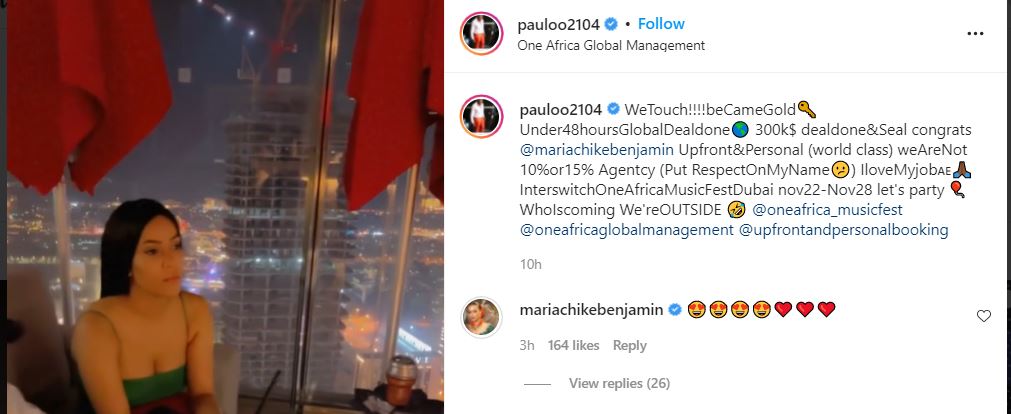Click the 10h post timestamp
The width and height of the screenshot is (1011, 414).
pos(531,264)
